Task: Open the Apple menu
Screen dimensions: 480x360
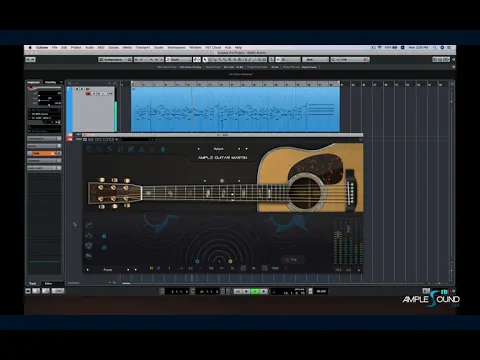Action: (30, 48)
